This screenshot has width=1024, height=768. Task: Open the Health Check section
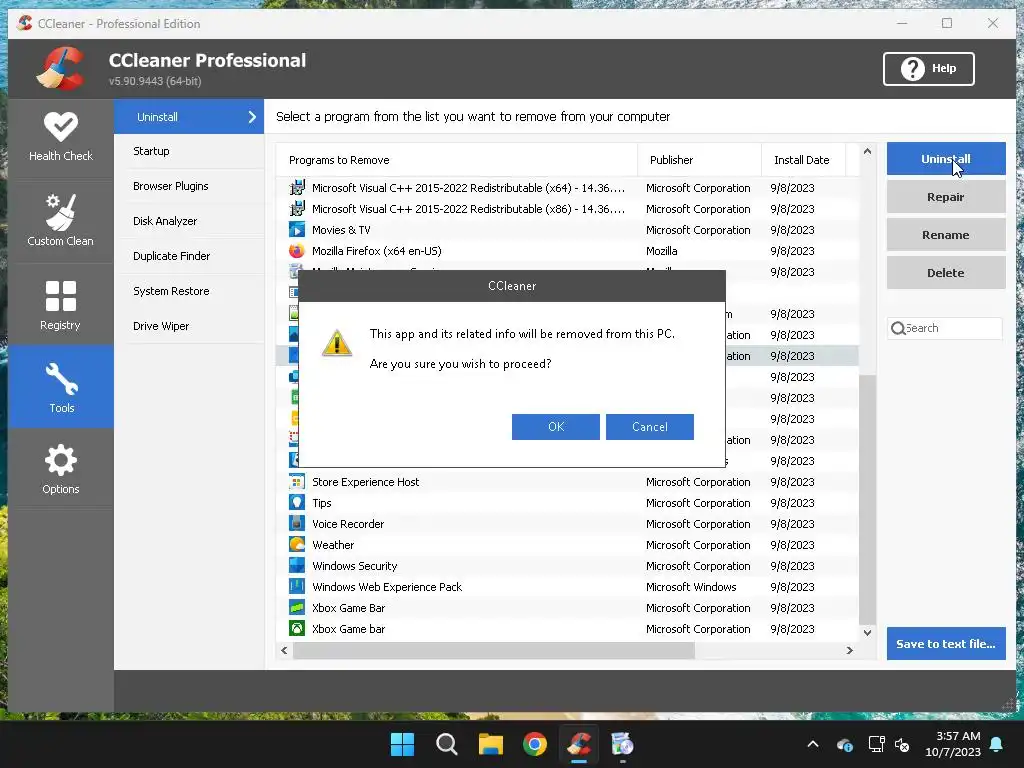pos(61,137)
